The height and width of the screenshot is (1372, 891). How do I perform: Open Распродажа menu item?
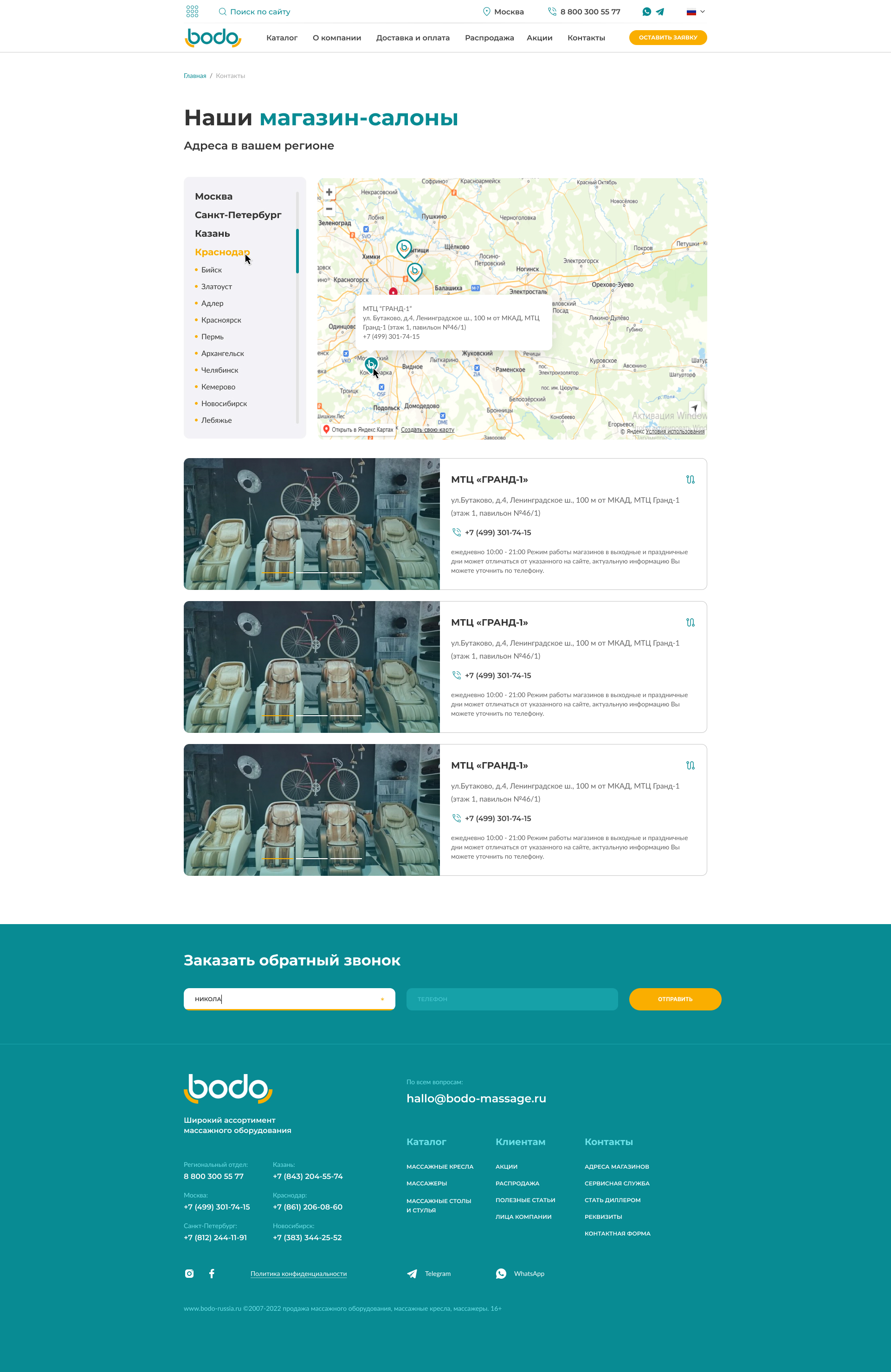click(489, 38)
